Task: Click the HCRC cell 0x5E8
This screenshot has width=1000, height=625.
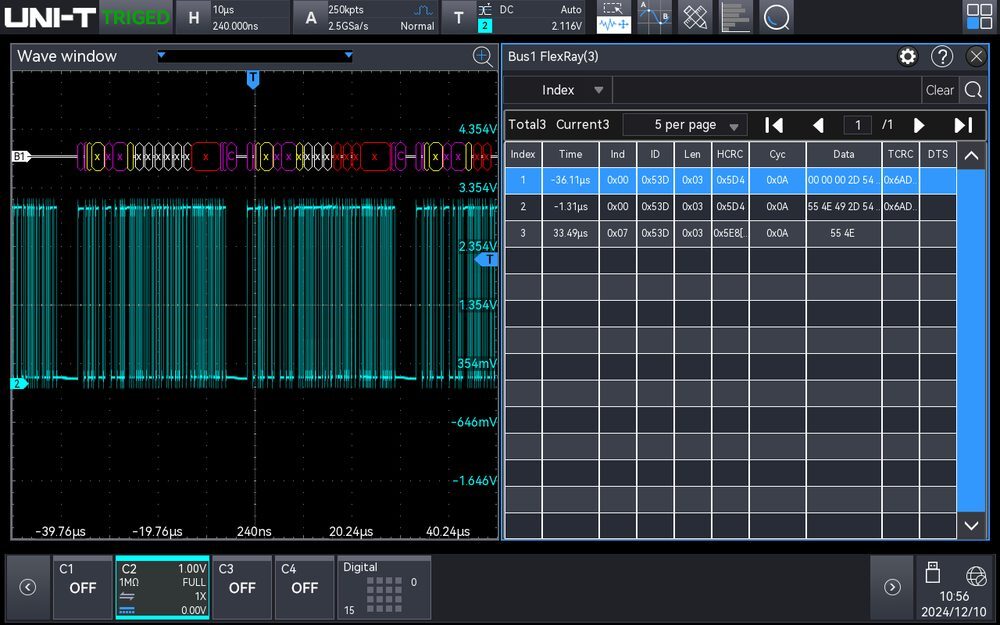Action: (x=730, y=233)
